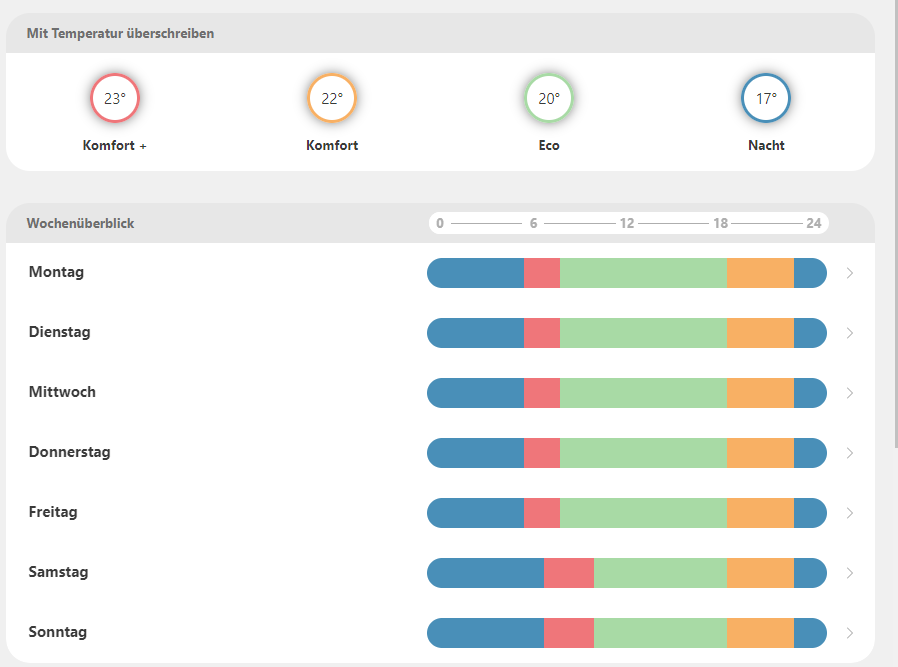Click the green Eco segment on Mittwoch

pyautogui.click(x=643, y=393)
